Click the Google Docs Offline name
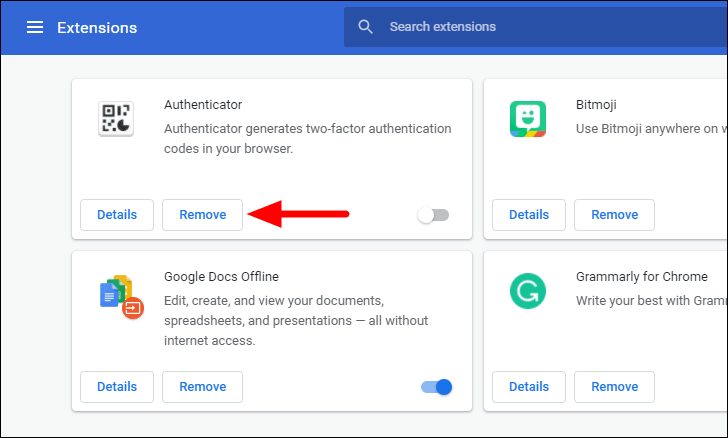728x438 pixels. click(x=221, y=276)
